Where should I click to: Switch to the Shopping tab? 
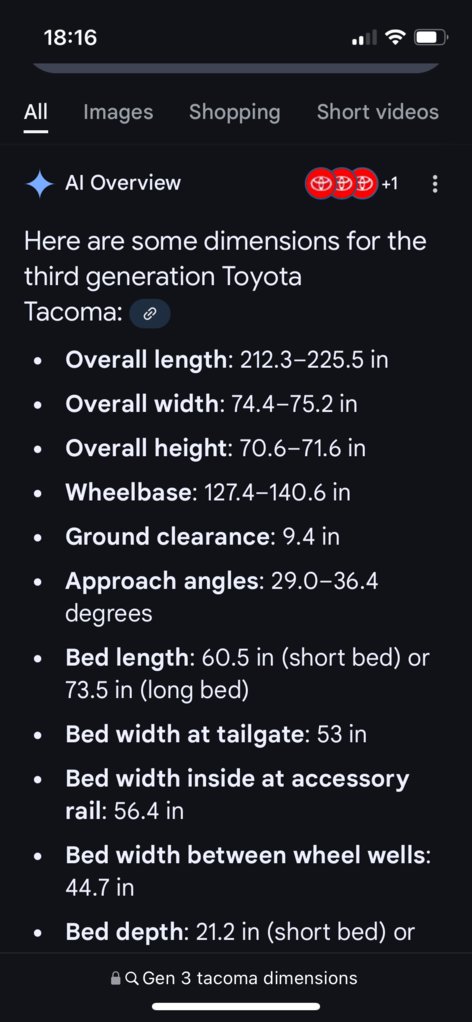click(235, 112)
